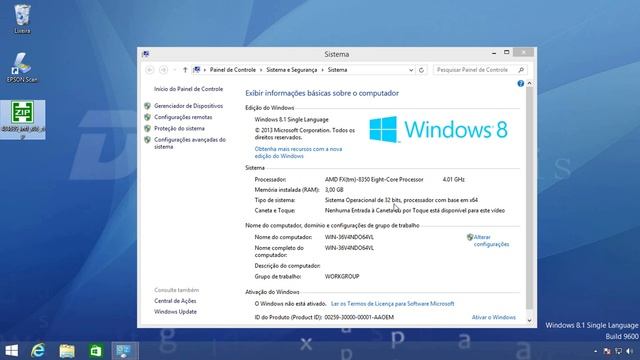
Task: Open Configurações remotas
Action: [183, 117]
